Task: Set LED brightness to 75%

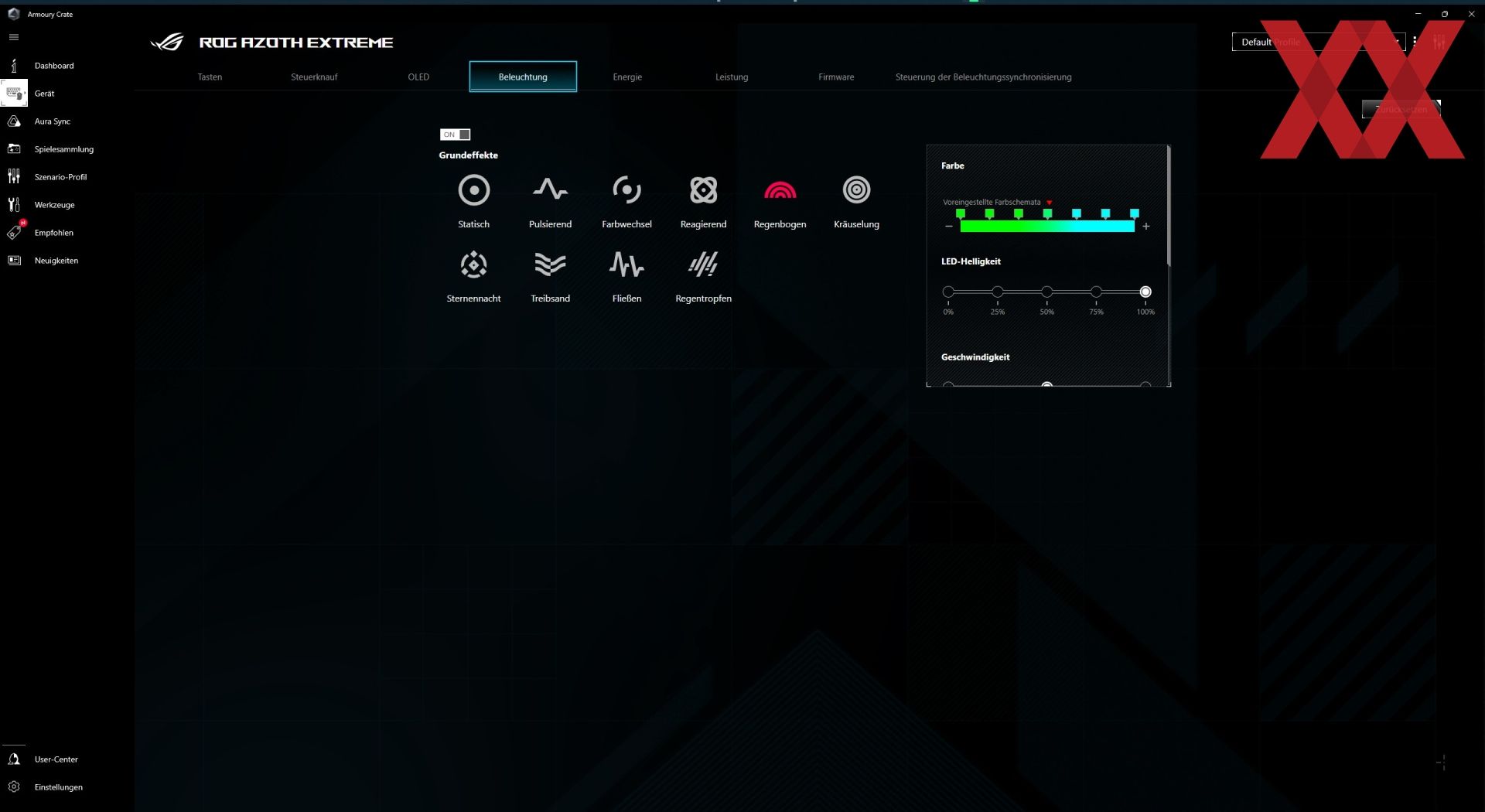Action: (x=1096, y=292)
